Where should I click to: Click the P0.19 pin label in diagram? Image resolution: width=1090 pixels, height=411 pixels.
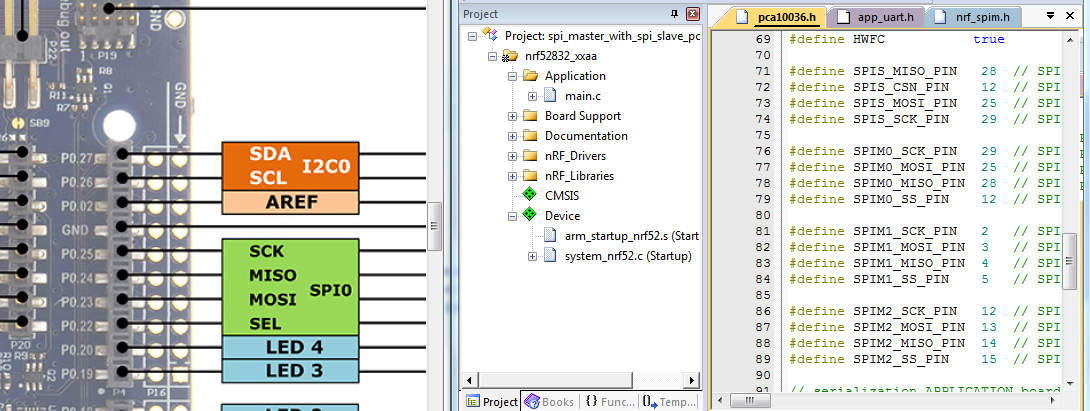pyautogui.click(x=76, y=372)
